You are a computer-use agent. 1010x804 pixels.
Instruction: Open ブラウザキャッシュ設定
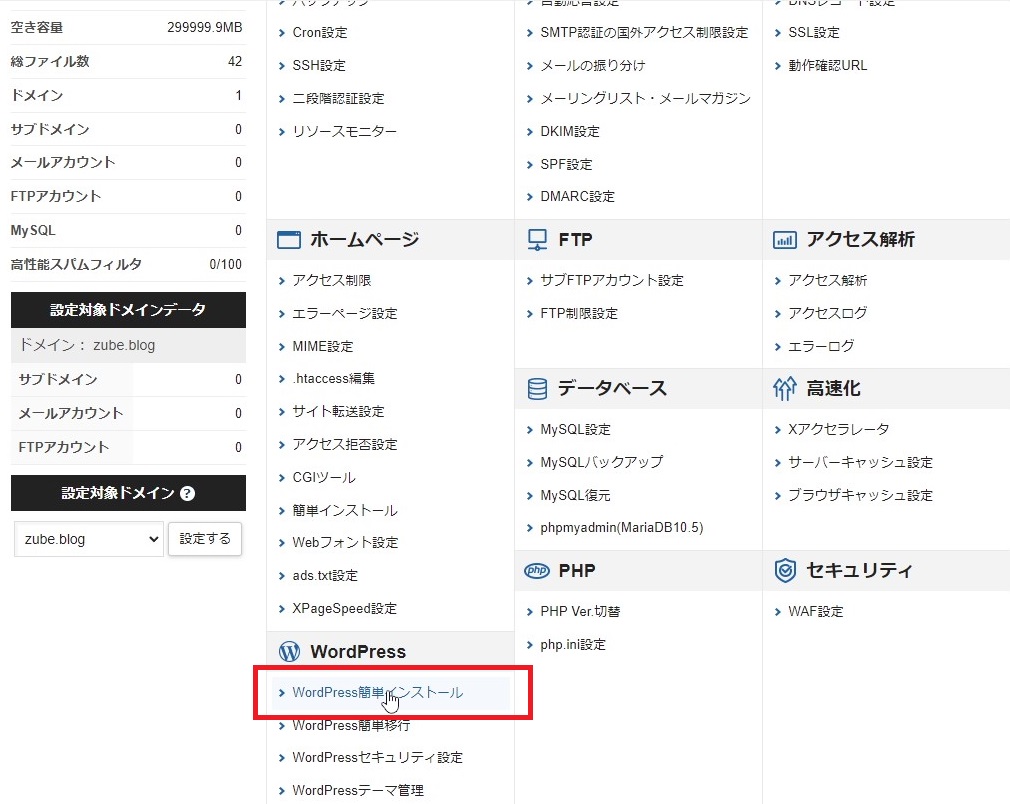click(861, 495)
